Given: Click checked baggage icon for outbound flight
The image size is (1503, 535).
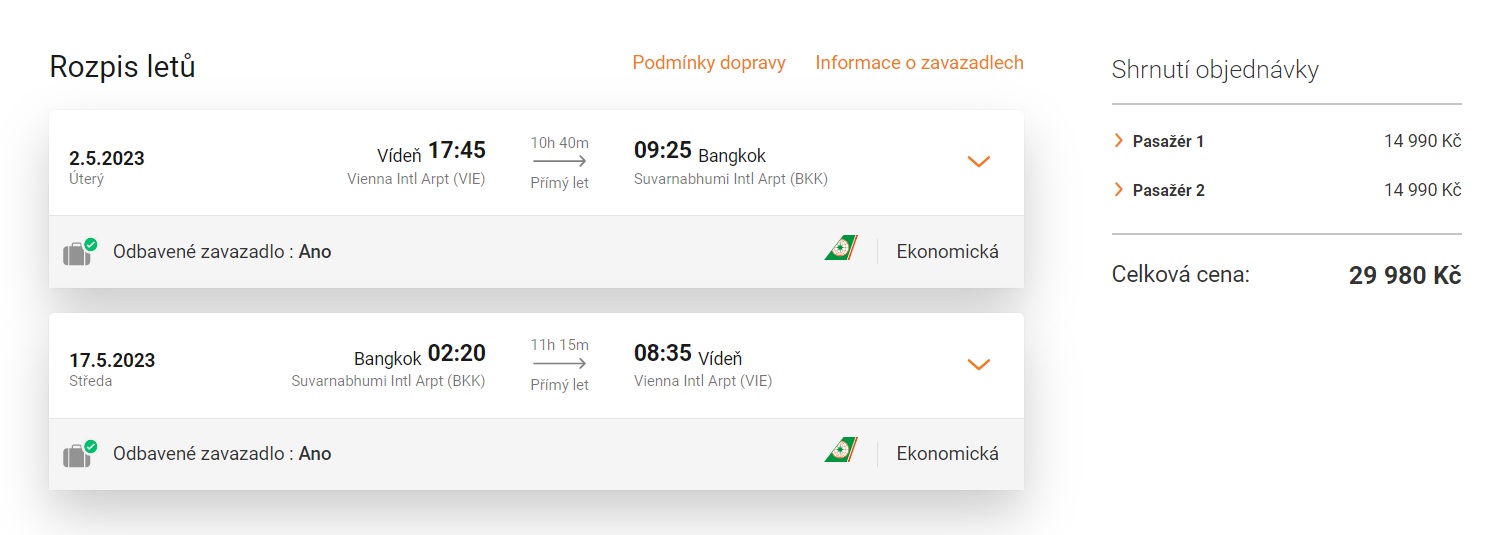Looking at the screenshot, I should [x=79, y=252].
